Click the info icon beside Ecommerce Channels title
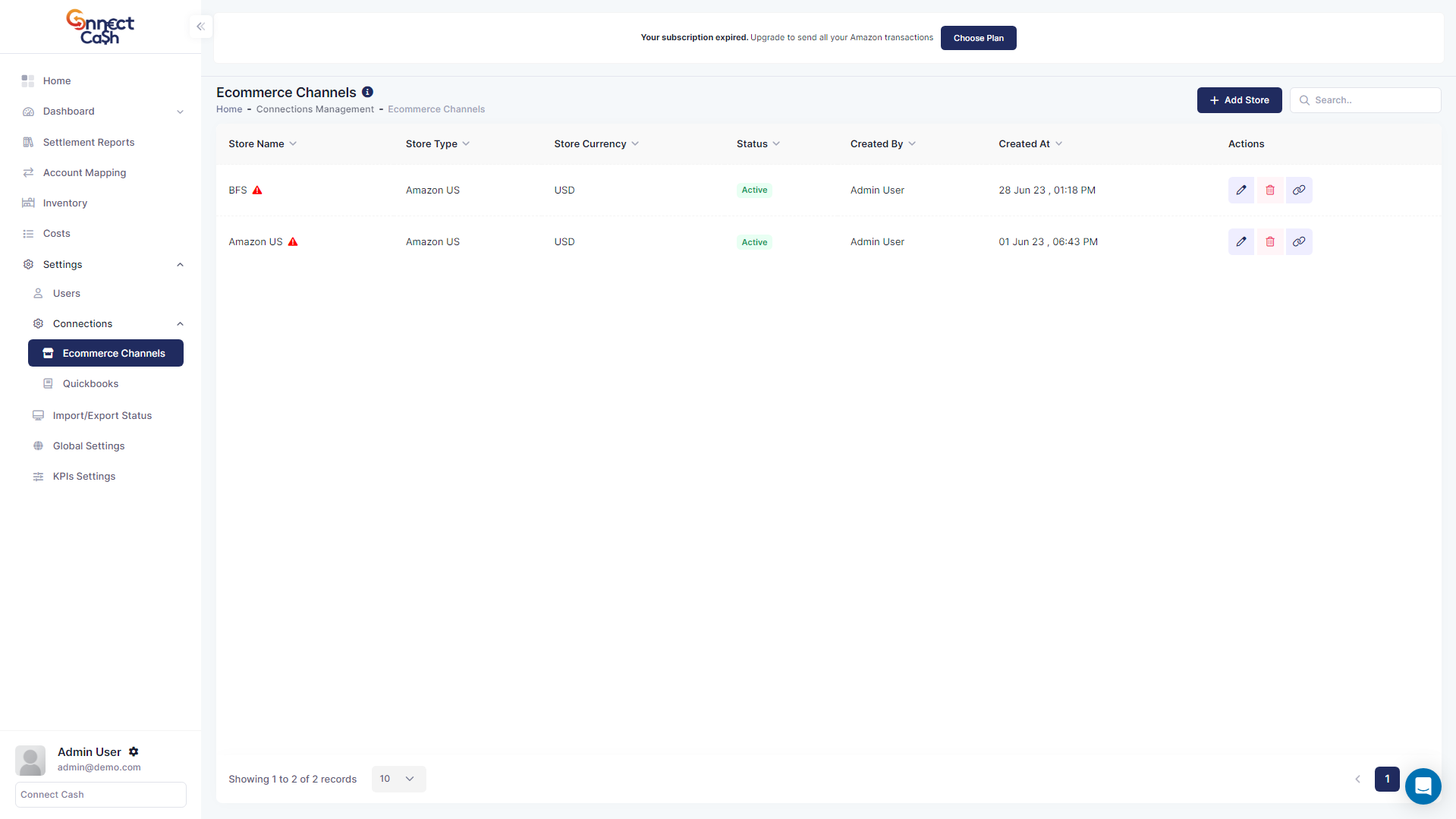Screen dimensions: 1456x819 tap(367, 92)
